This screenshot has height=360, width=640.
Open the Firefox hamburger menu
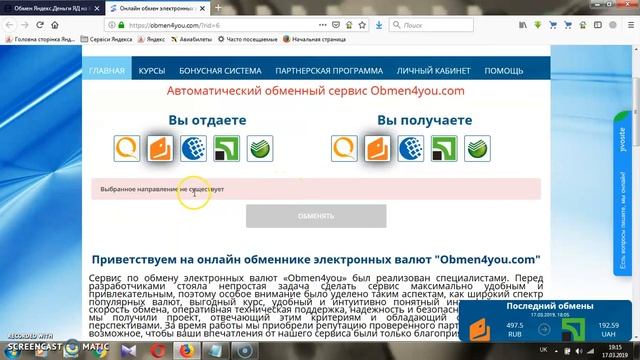tap(631, 25)
